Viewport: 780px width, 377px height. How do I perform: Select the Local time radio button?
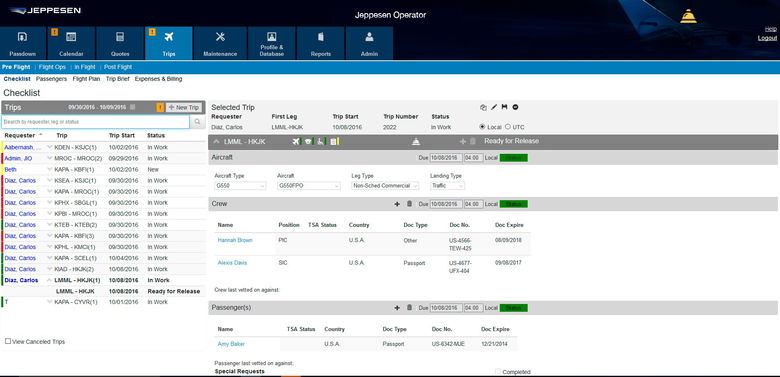[482, 127]
